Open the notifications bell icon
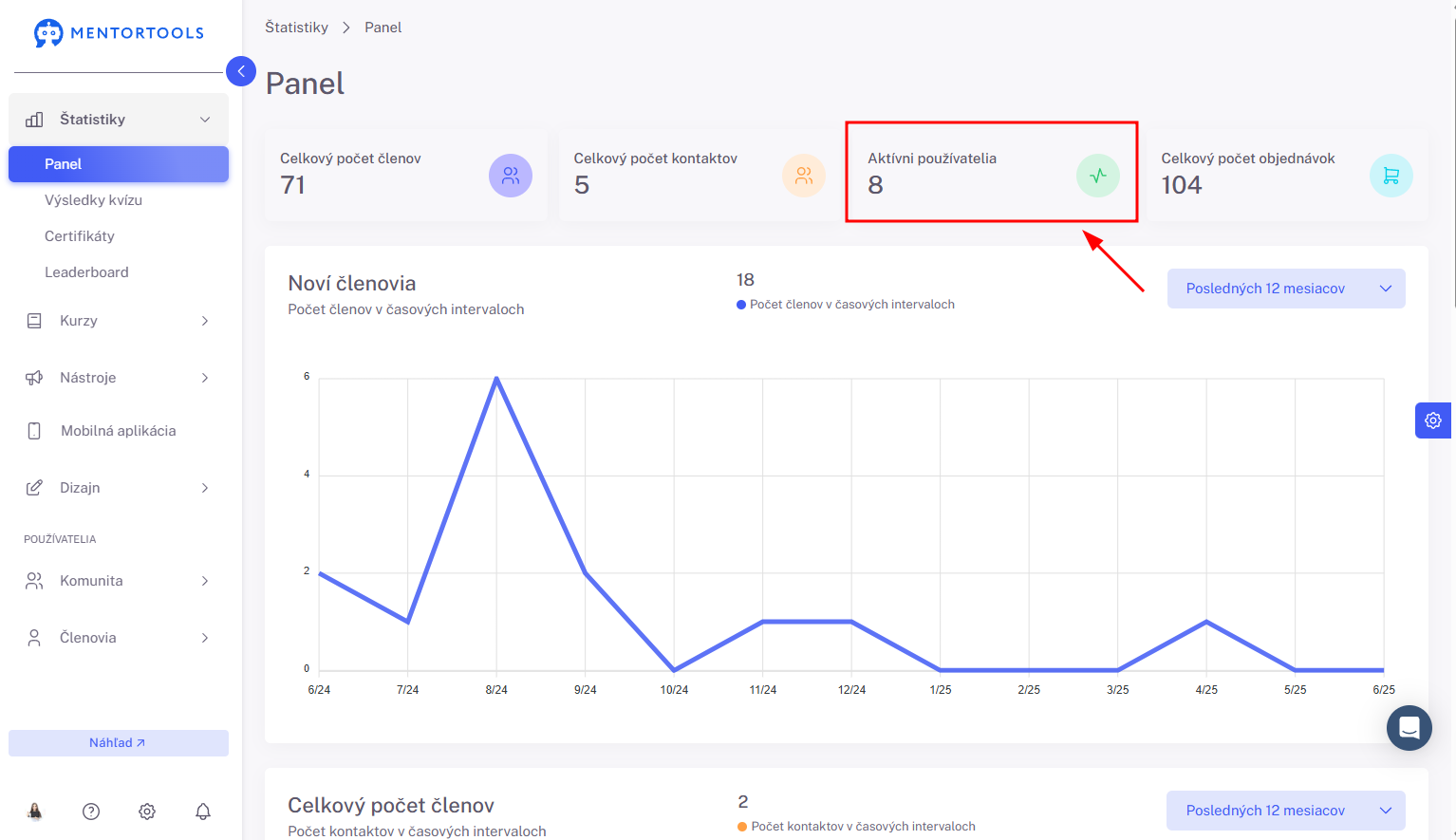Viewport: 1456px width, 840px height. tap(203, 812)
